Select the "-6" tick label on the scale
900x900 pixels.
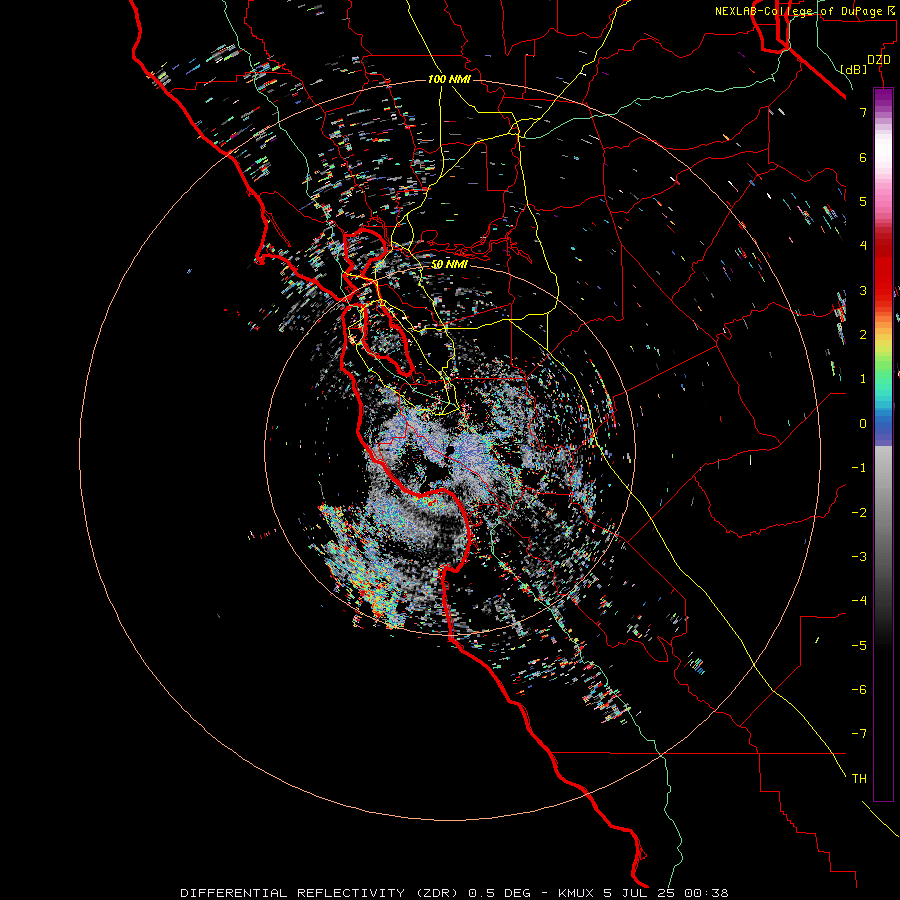[859, 689]
